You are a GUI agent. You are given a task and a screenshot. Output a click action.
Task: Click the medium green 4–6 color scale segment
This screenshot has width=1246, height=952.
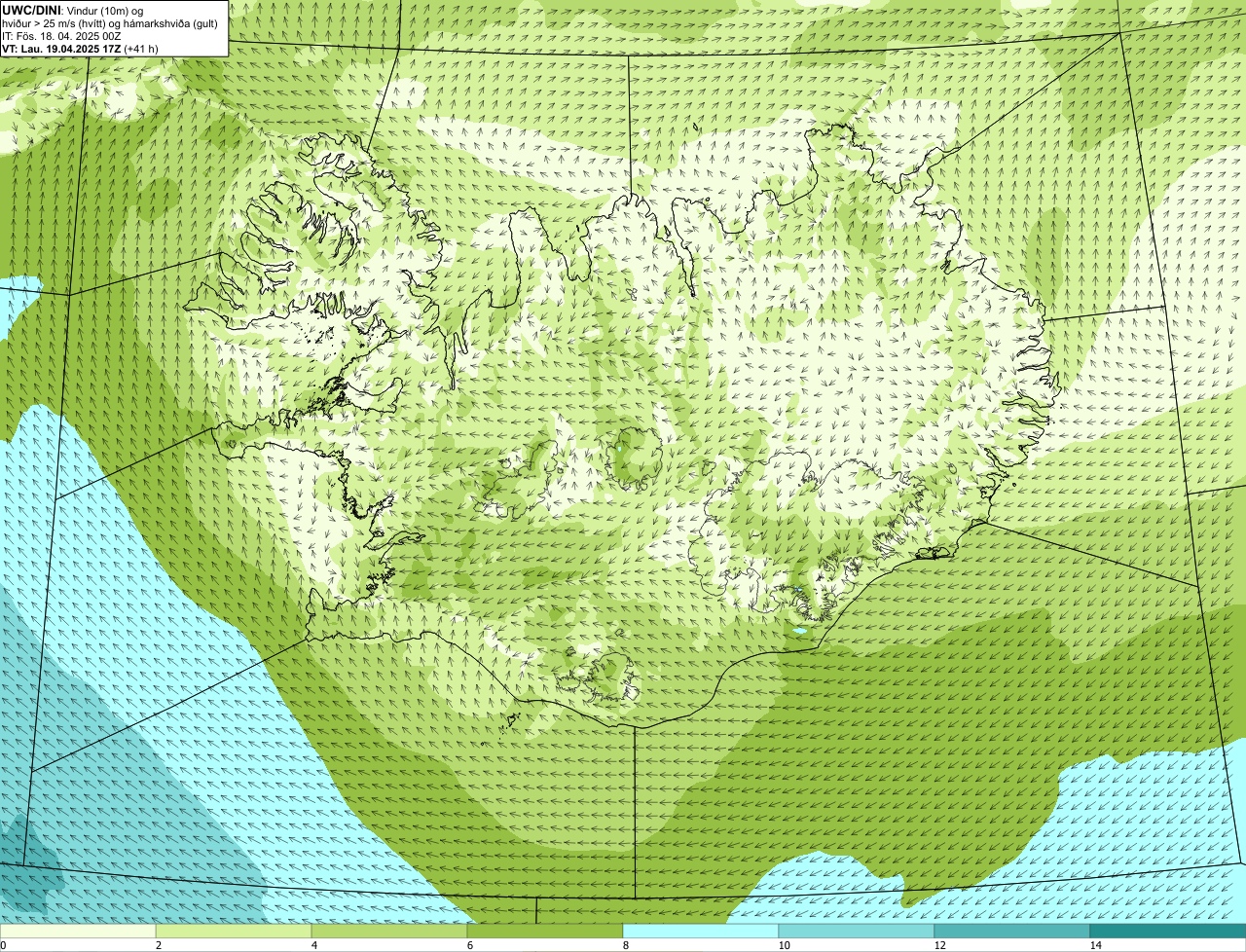coord(389,931)
